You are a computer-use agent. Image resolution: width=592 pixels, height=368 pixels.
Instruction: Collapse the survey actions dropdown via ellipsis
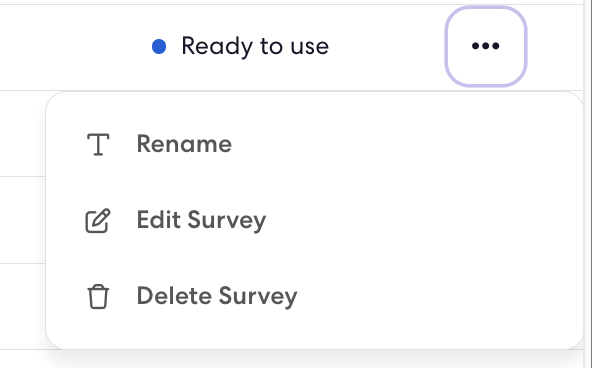(x=486, y=46)
